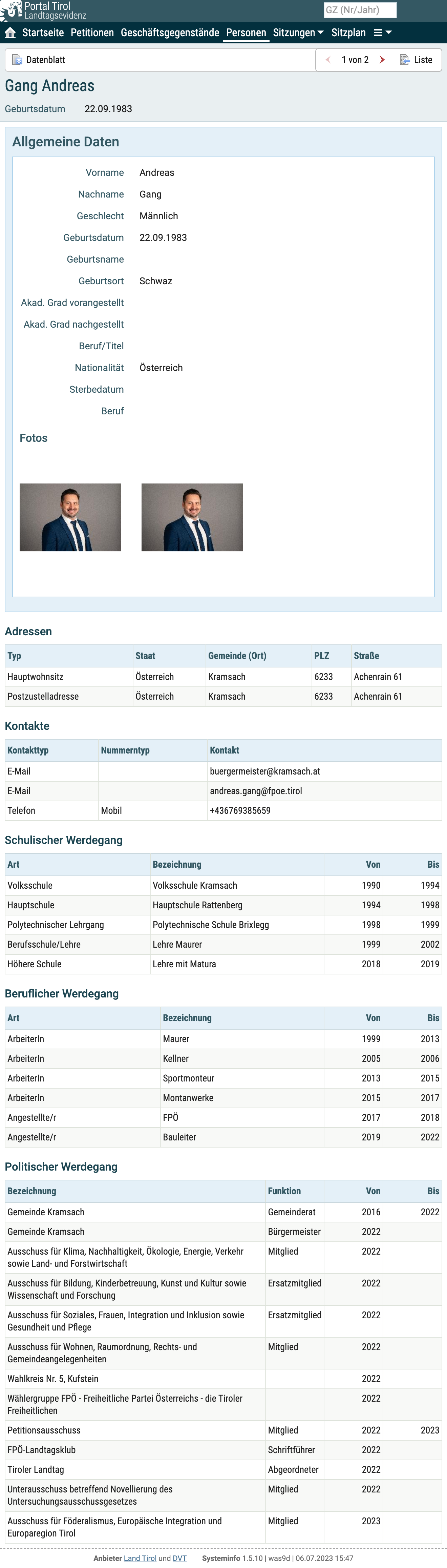Screen dimensions: 447x1568
Task: Open the Sitzplan menu item
Action: [348, 33]
